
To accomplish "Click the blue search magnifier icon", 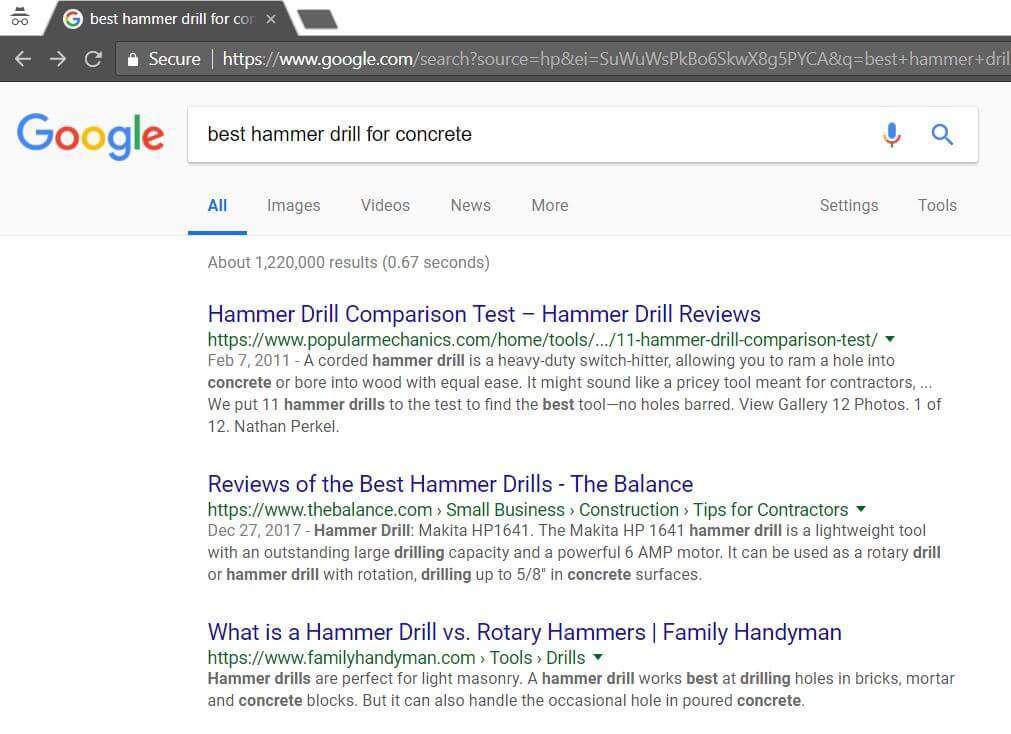I will [x=942, y=134].
